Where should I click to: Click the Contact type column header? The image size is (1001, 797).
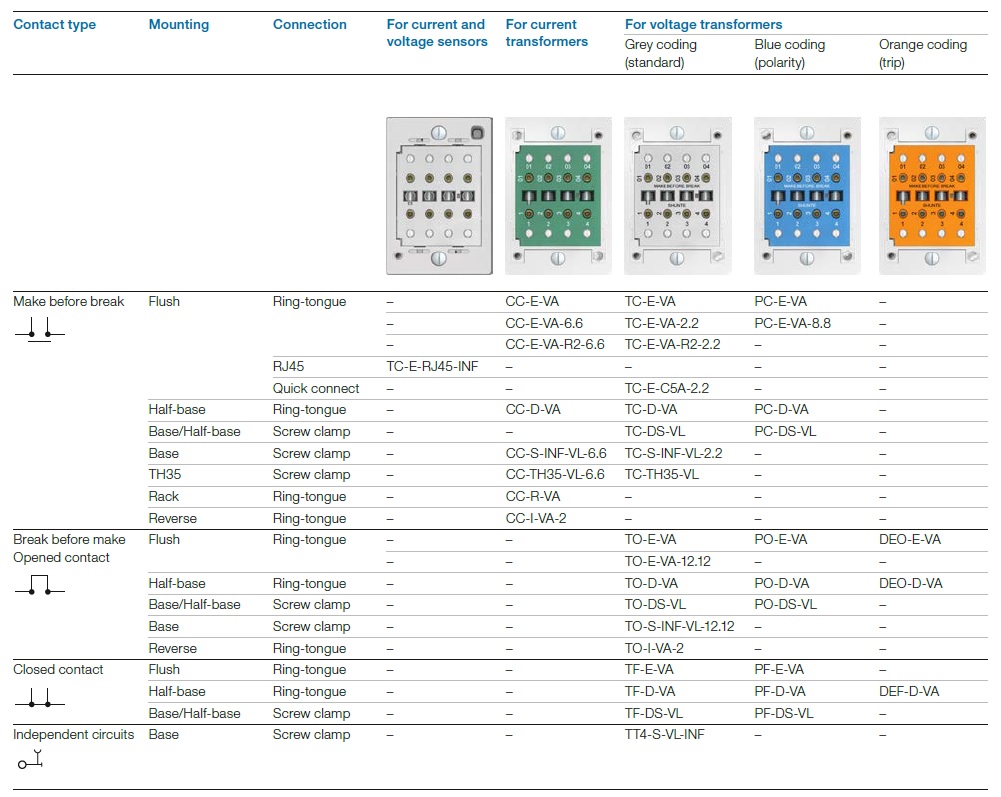click(54, 25)
